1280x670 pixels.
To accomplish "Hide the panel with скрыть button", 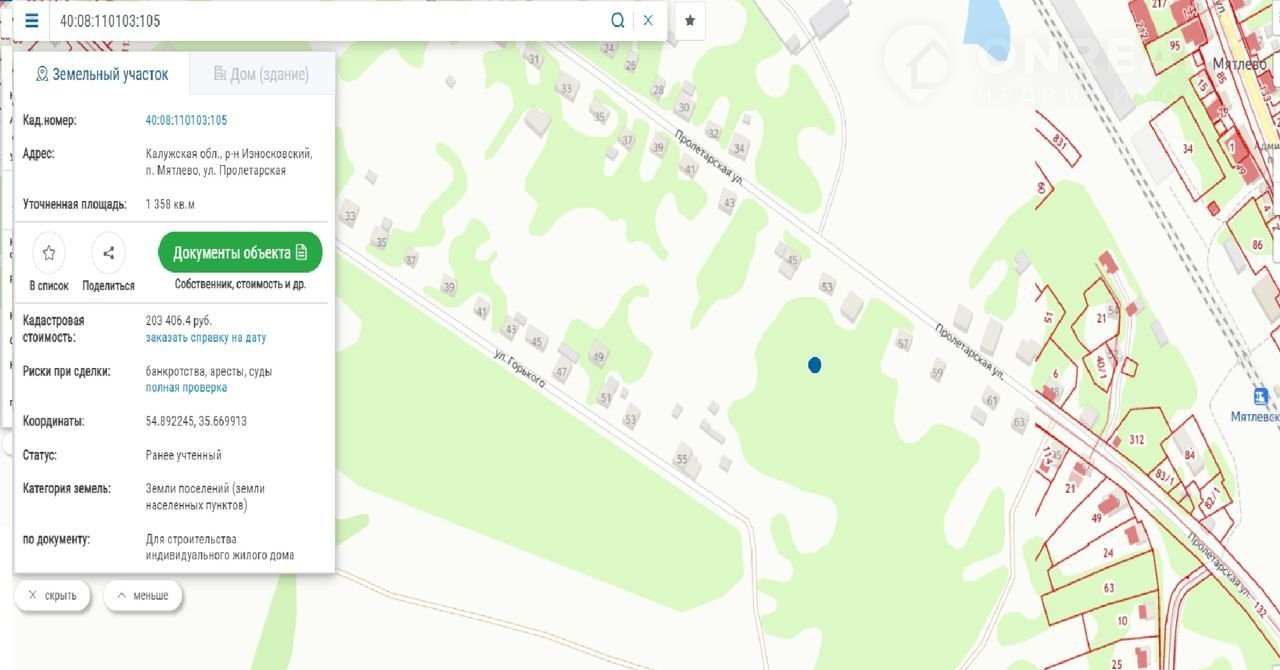I will [x=52, y=596].
